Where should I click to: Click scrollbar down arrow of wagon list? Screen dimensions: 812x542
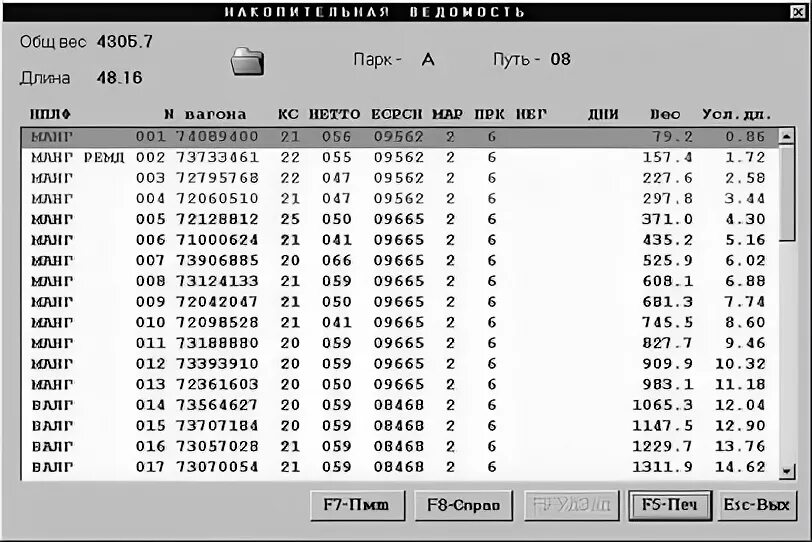787,471
